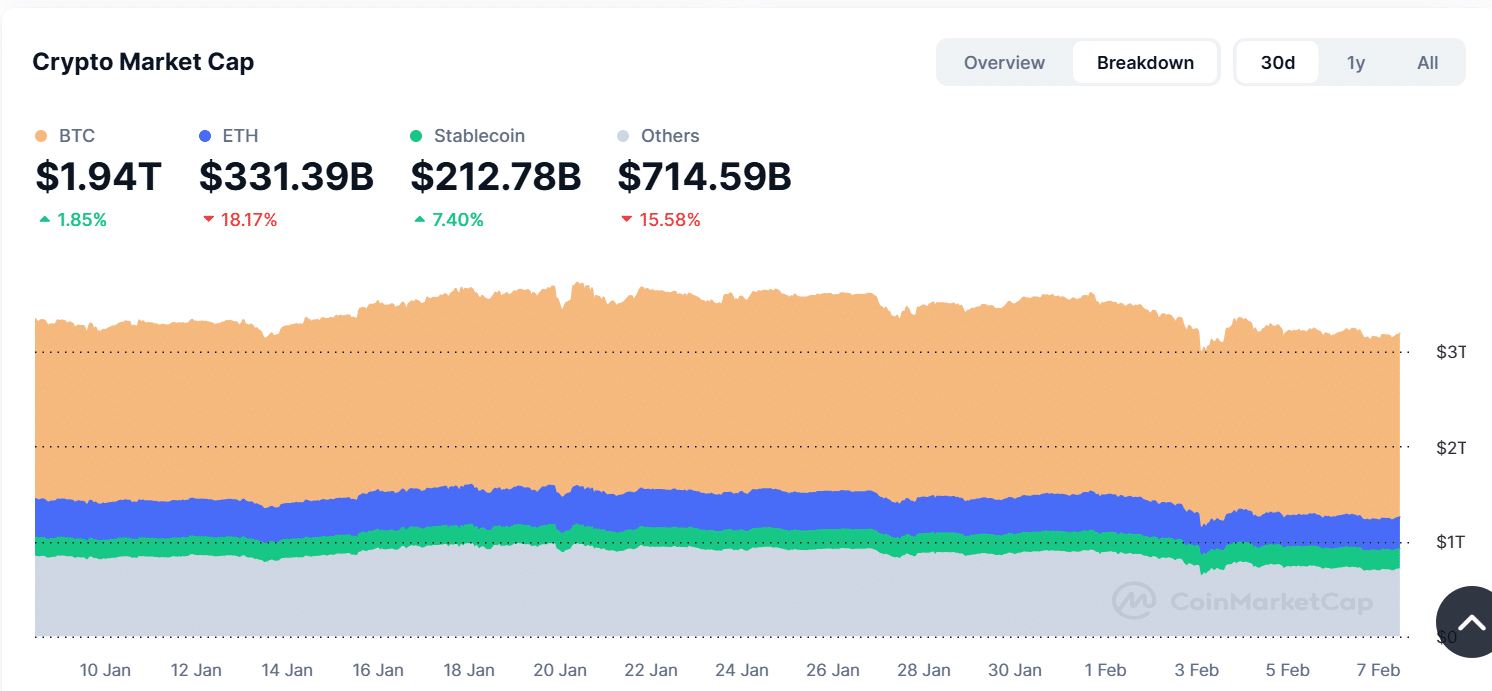Show All time range data
This screenshot has width=1492, height=691.
pyautogui.click(x=1427, y=63)
